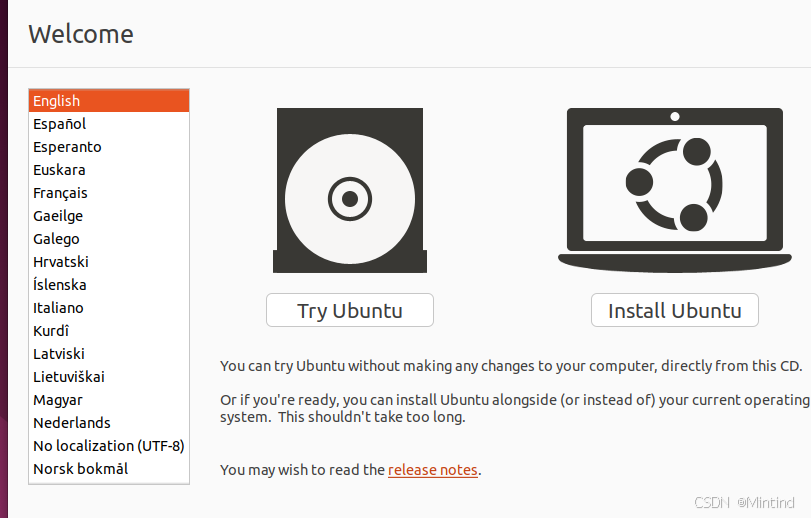Image resolution: width=811 pixels, height=518 pixels.
Task: Select No localization (UTF-8) entry
Action: pos(109,446)
